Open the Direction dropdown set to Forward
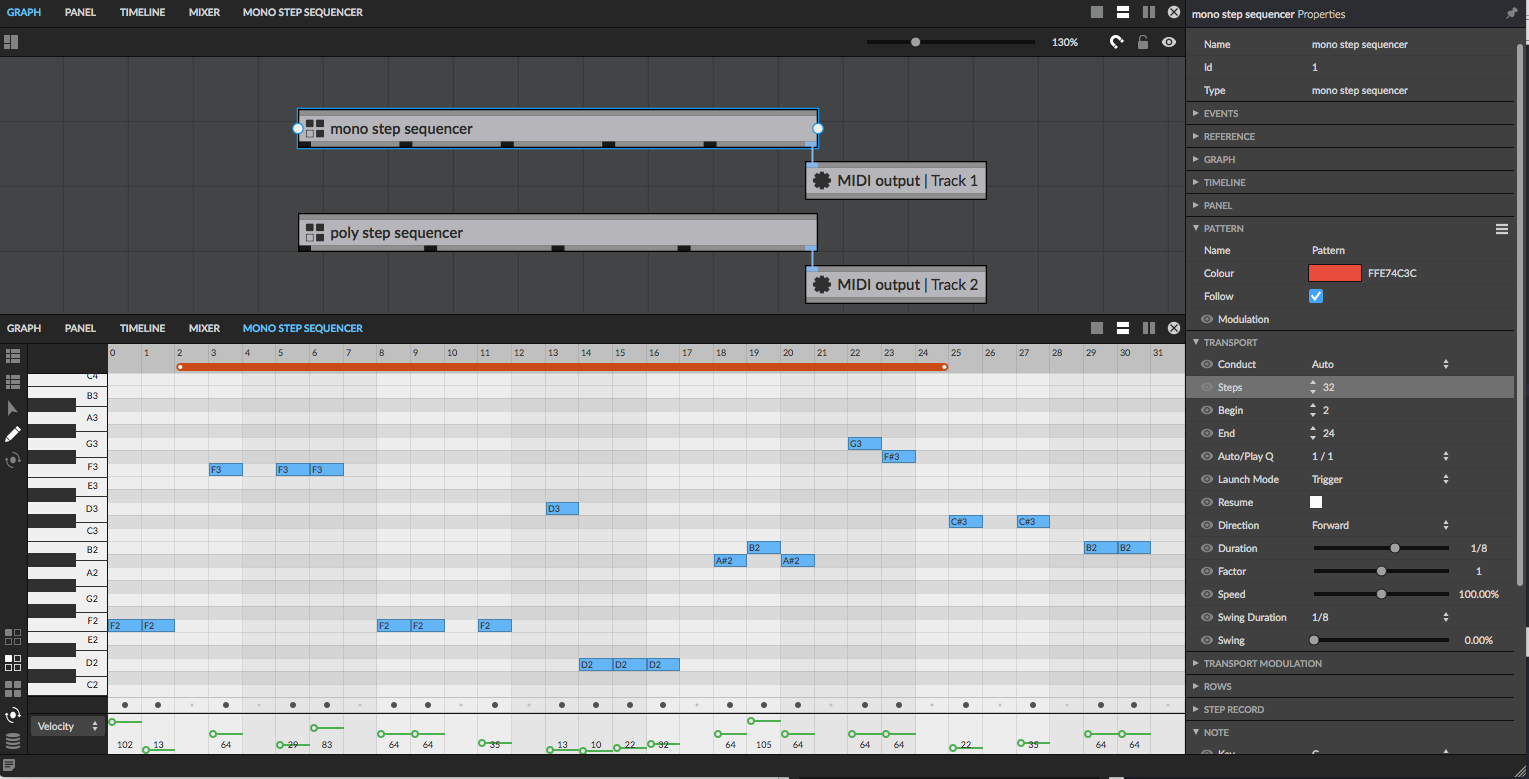Viewport: 1529px width, 779px height. [1380, 525]
